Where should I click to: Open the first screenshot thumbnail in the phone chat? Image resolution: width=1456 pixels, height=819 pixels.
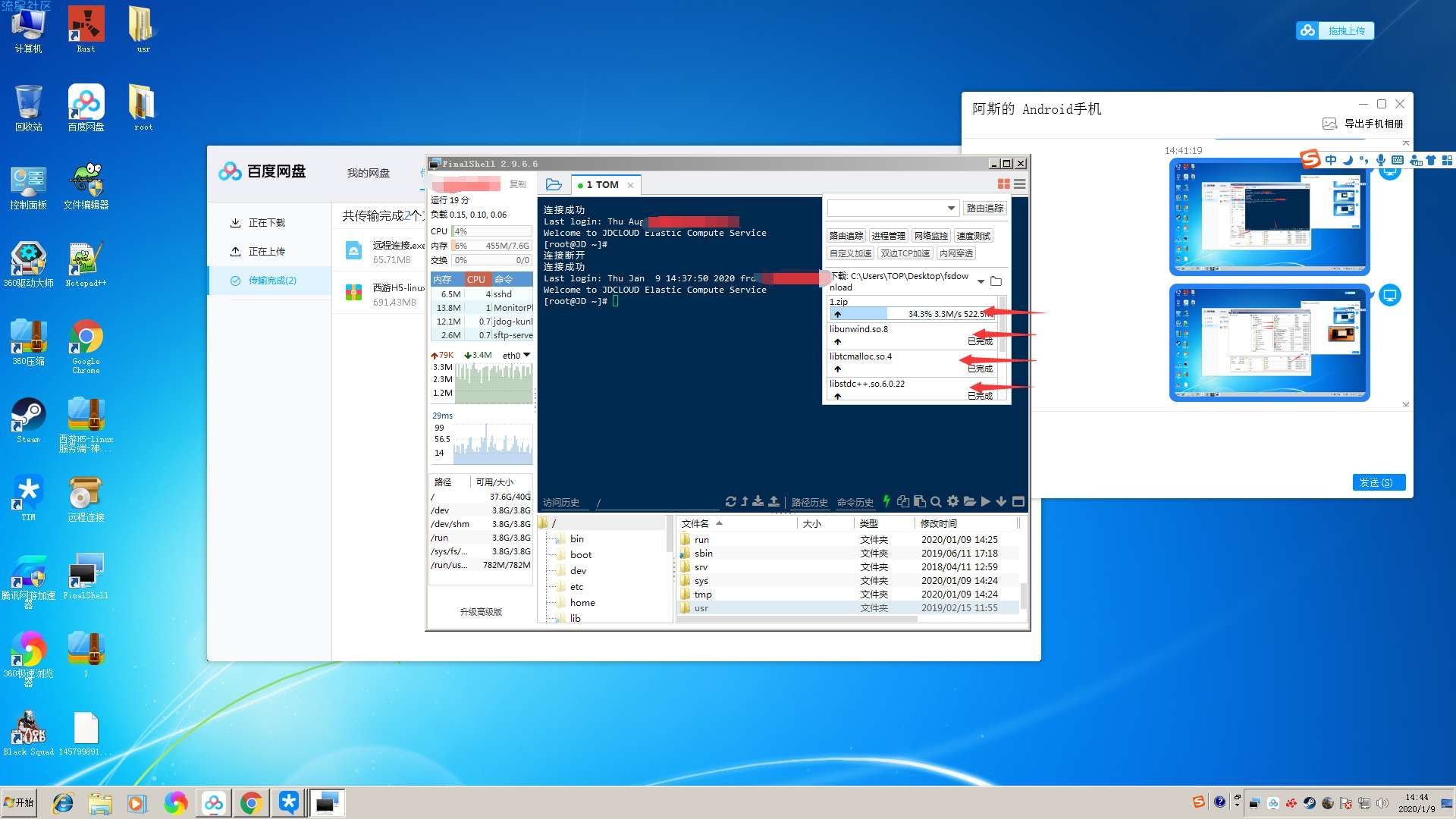point(1269,217)
